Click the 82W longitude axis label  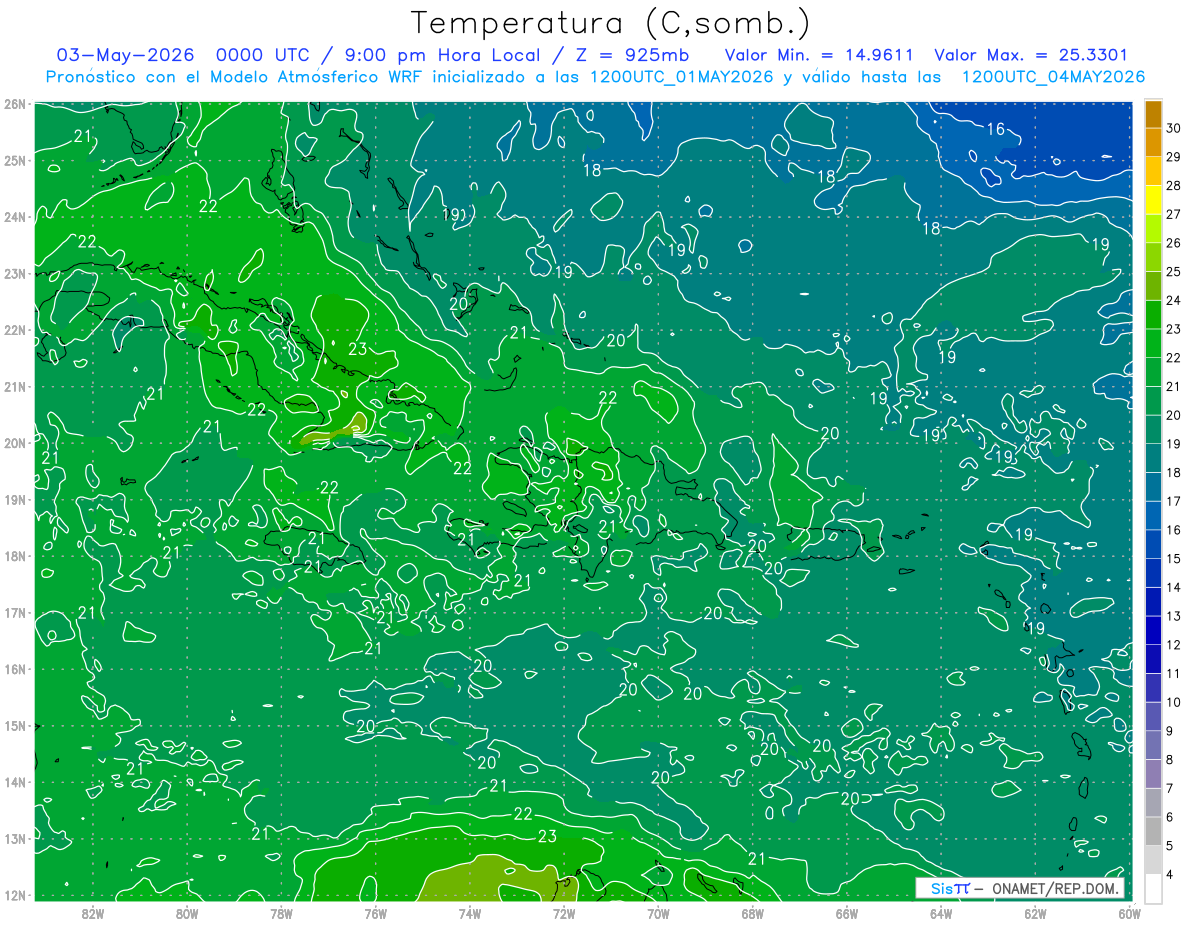pyautogui.click(x=92, y=913)
